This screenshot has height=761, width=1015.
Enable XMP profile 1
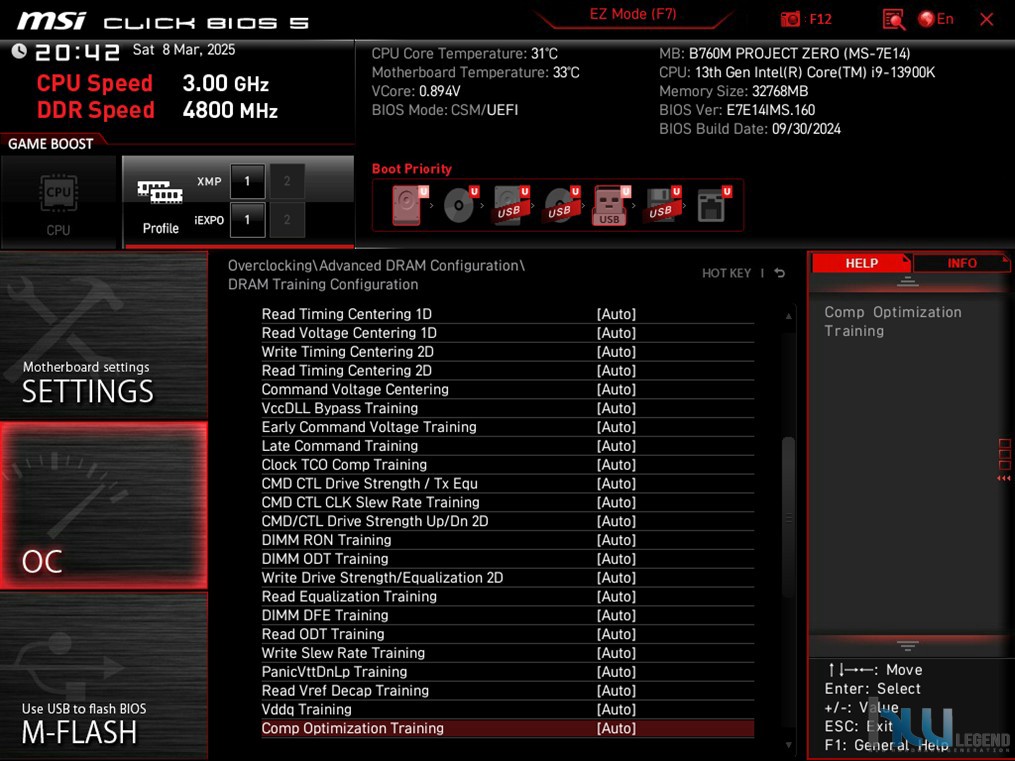pos(247,181)
